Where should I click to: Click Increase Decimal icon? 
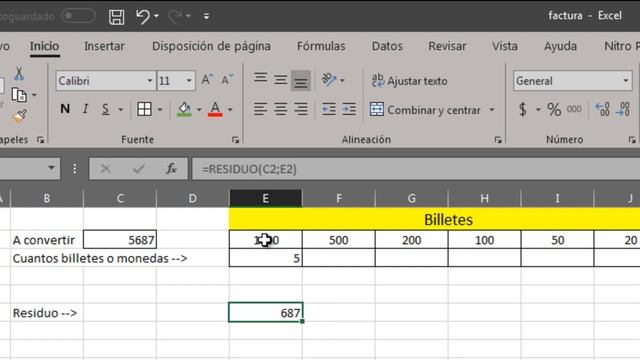point(602,109)
